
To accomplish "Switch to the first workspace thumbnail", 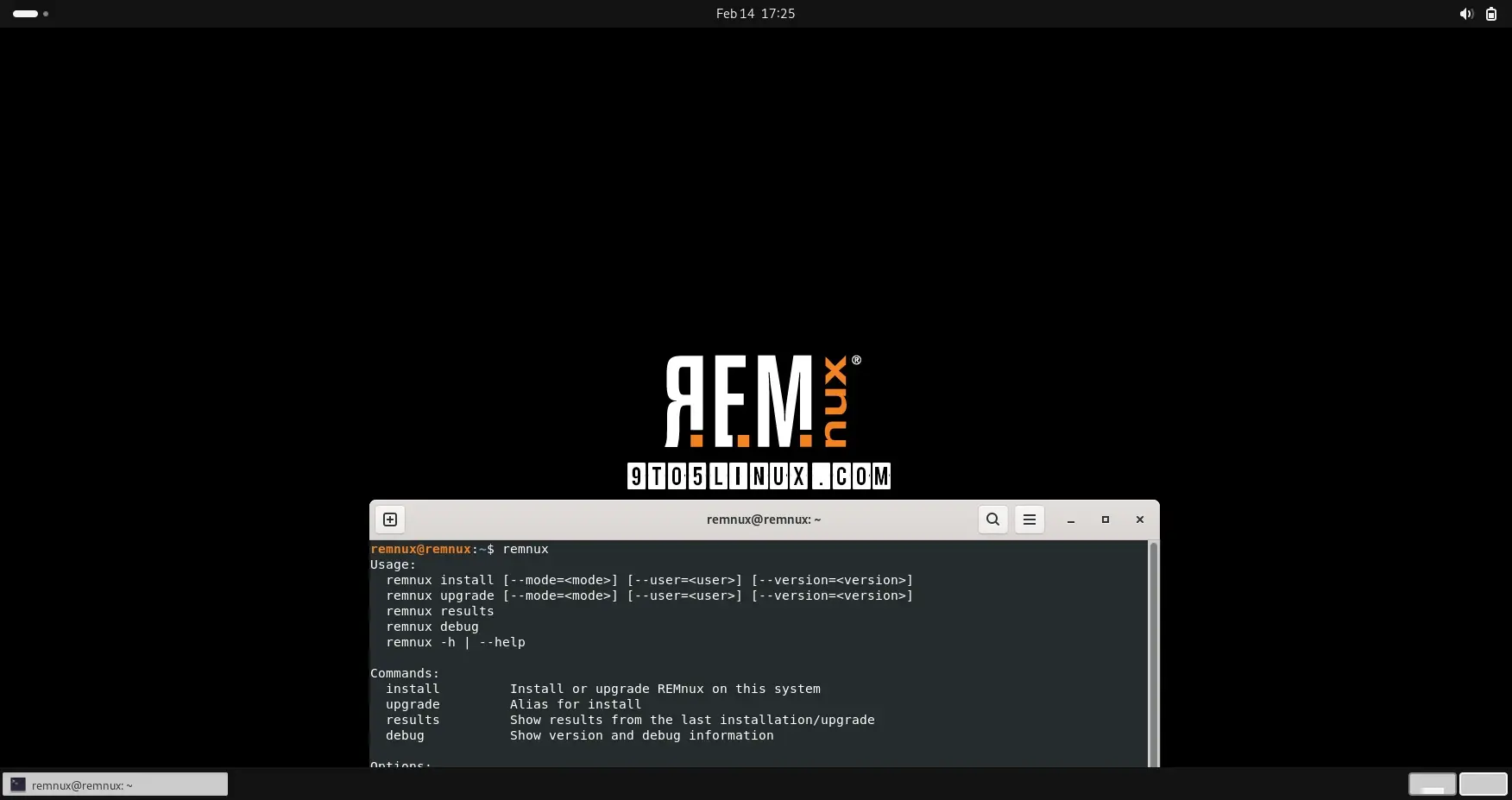I will pos(1433,784).
